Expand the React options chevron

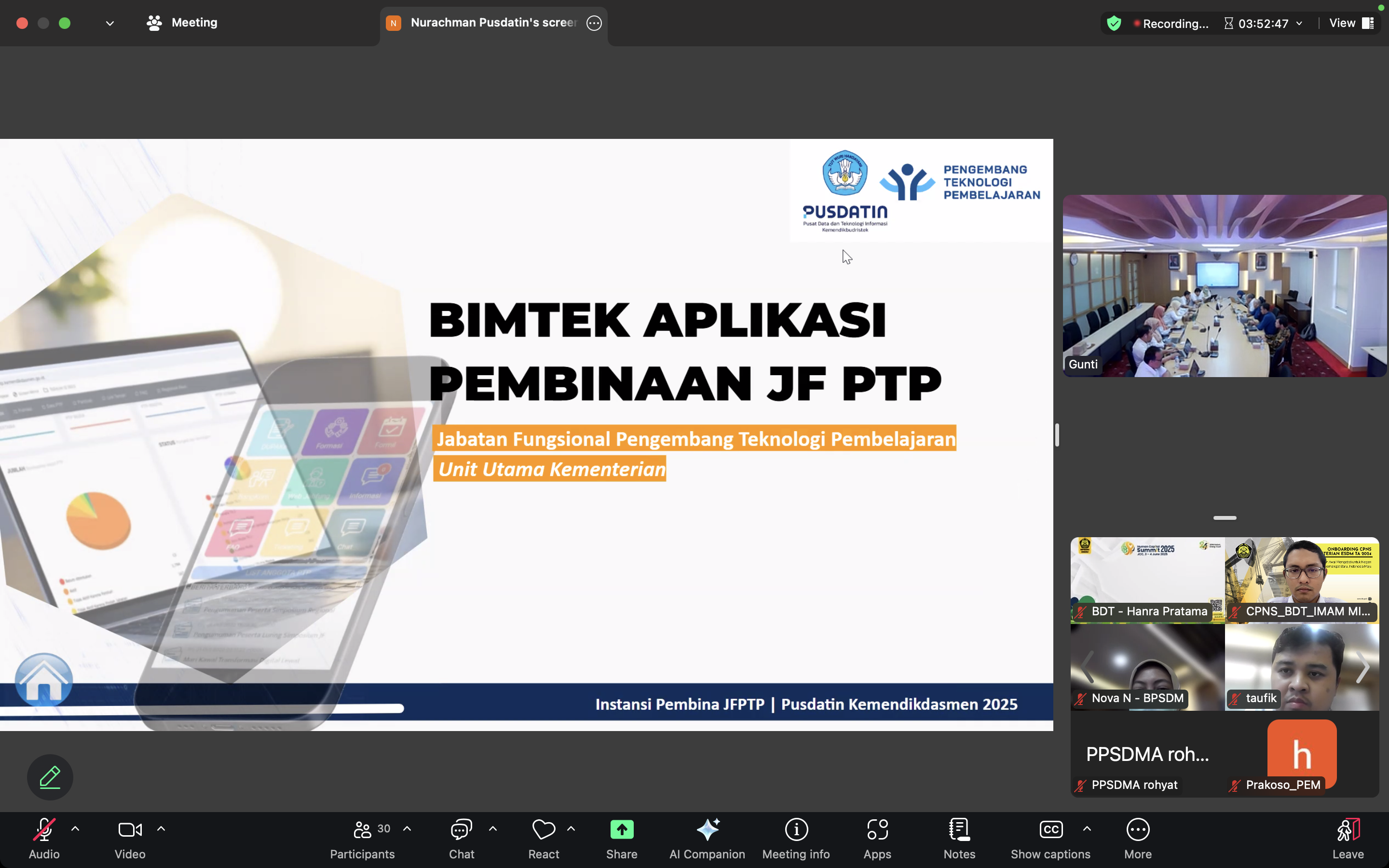(571, 828)
